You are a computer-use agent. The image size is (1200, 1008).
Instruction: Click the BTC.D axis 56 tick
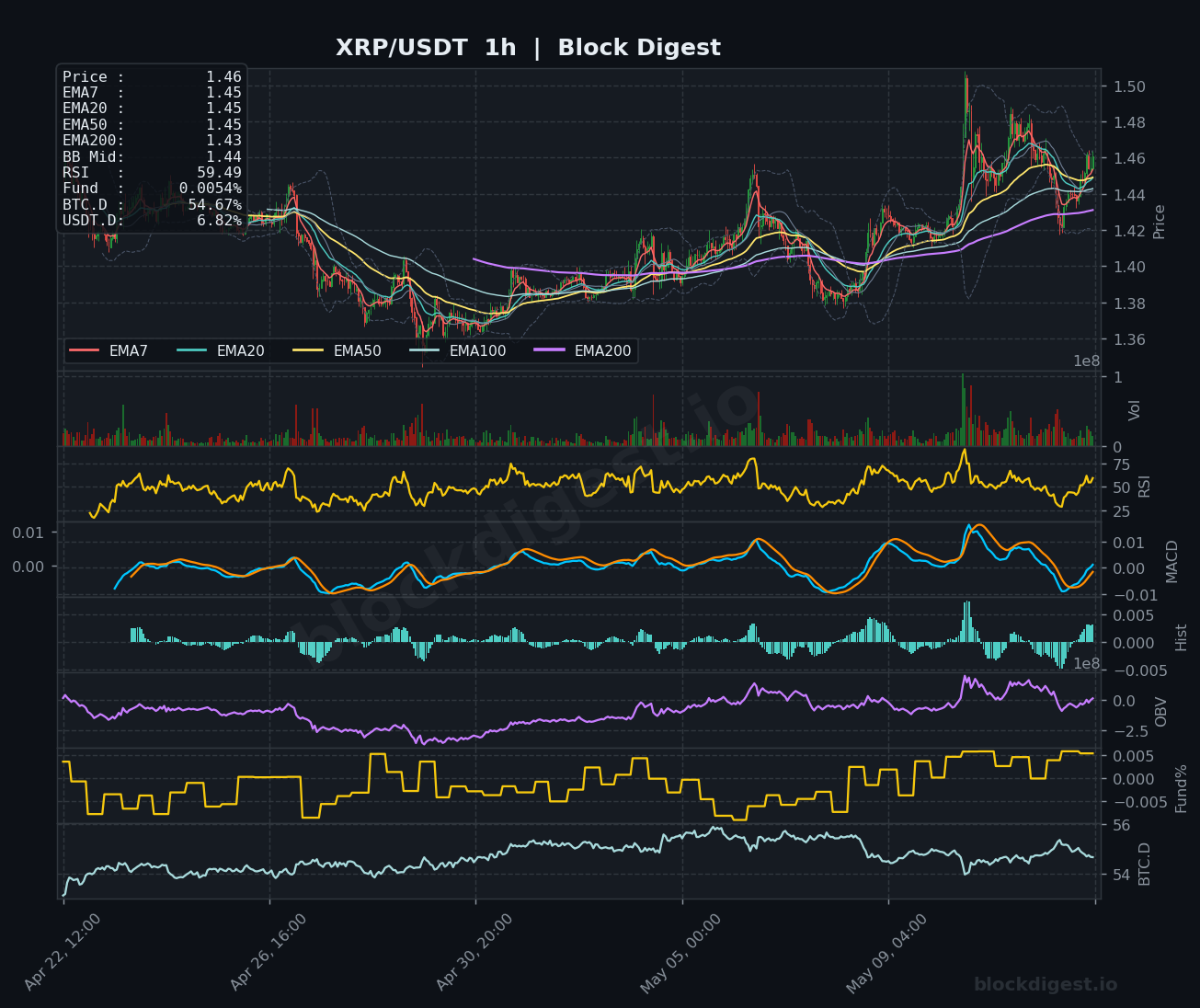1121,826
